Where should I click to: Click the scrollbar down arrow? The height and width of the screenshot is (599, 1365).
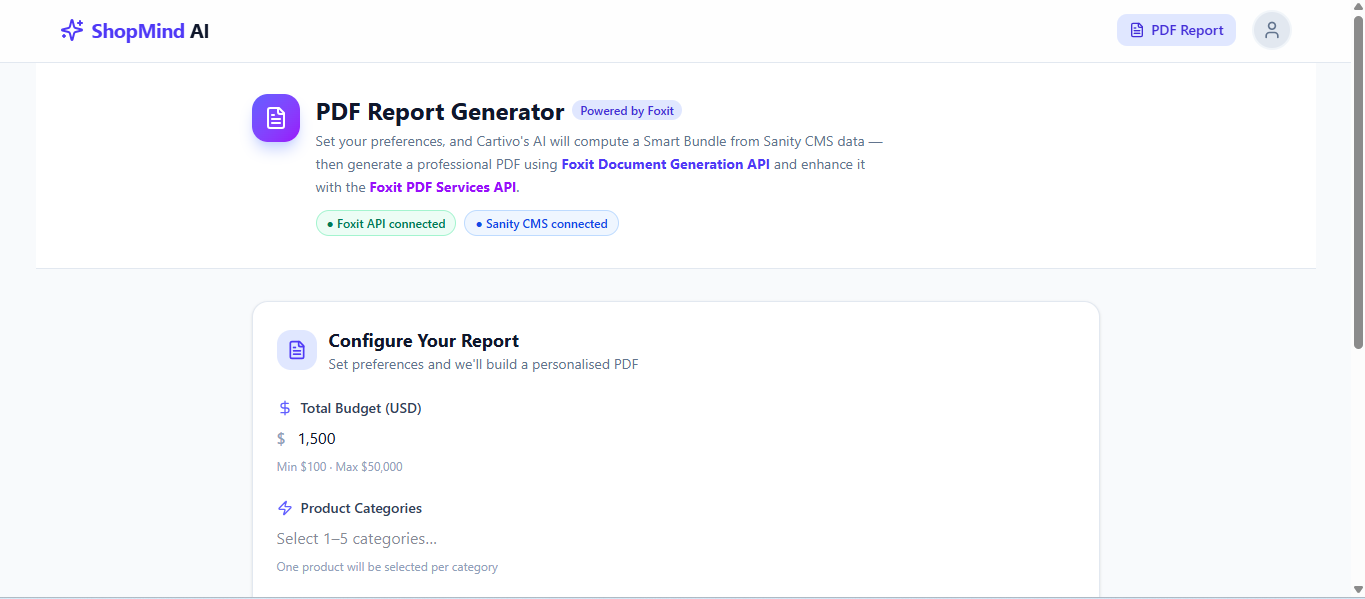[1358, 590]
